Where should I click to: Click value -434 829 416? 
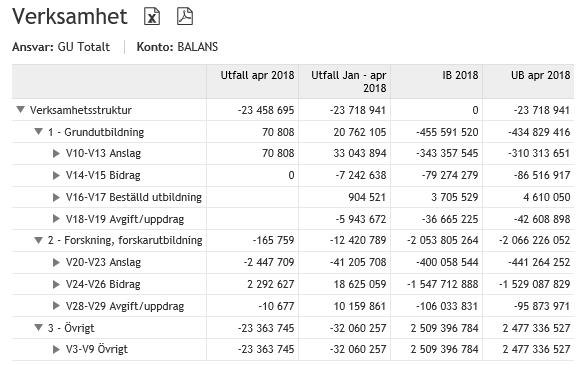click(x=539, y=132)
